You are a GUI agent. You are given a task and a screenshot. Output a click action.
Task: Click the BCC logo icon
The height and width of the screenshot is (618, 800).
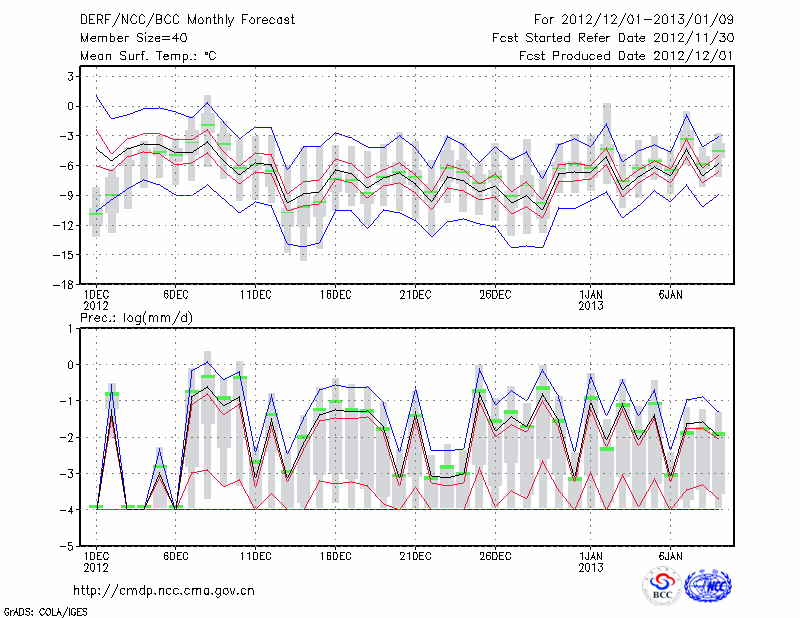click(x=662, y=587)
